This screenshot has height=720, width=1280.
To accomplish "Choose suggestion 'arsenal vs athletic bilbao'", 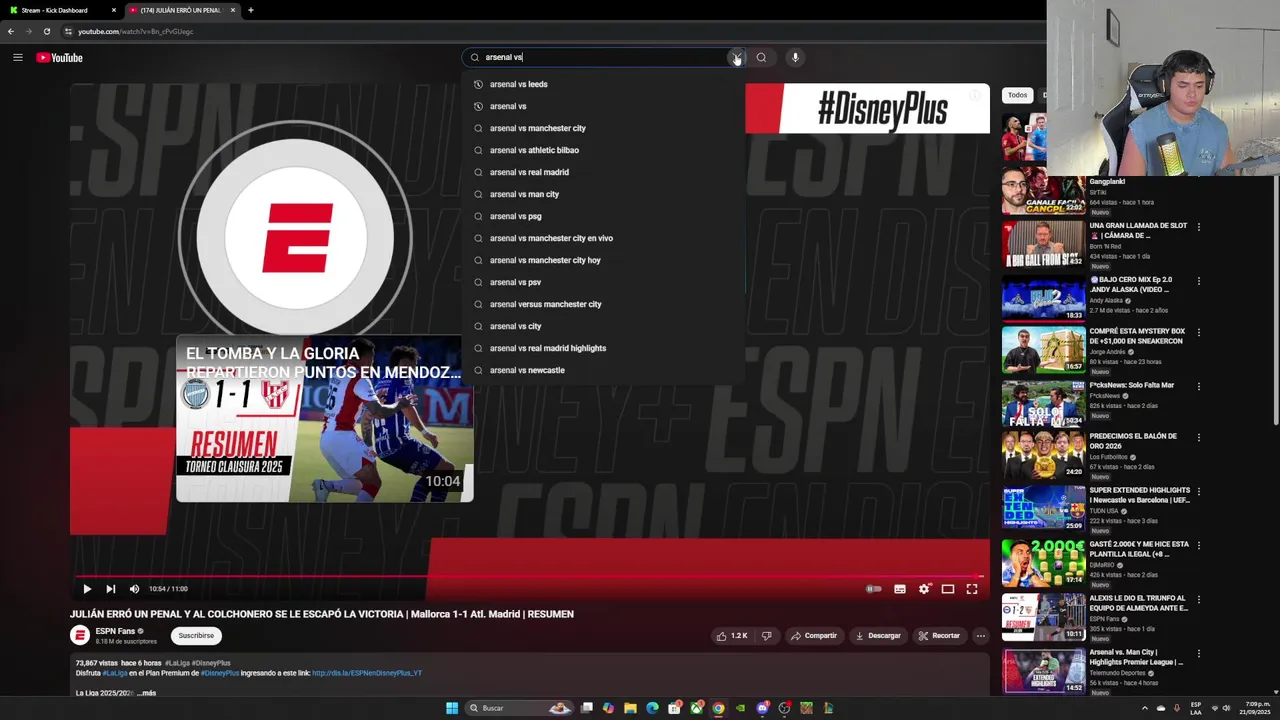I will [604, 150].
